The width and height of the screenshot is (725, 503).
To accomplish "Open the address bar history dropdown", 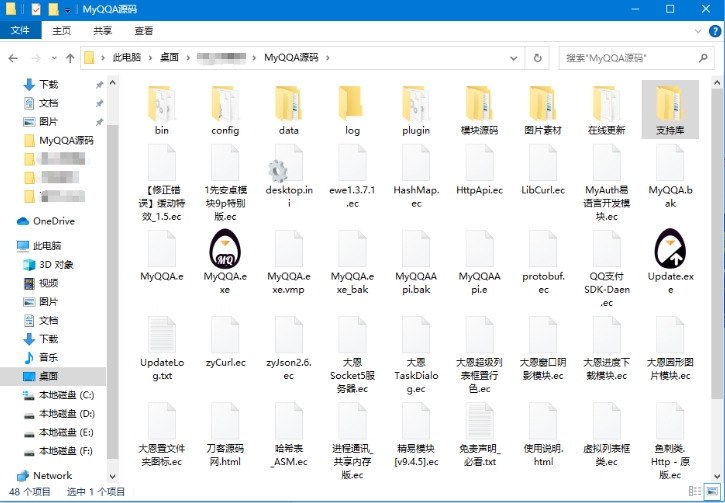I will (513, 58).
